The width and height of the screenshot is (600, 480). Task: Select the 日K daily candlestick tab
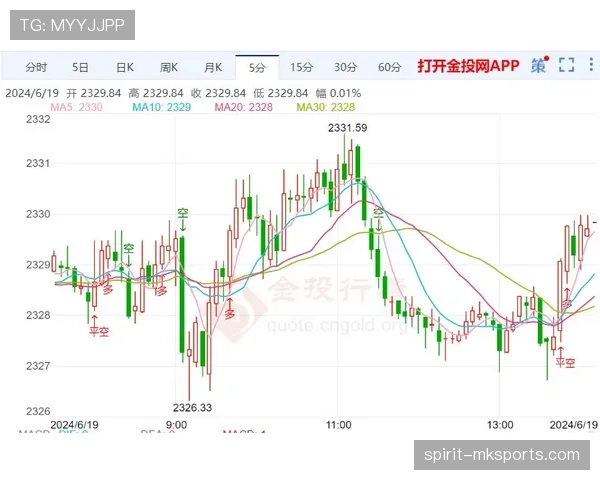124,67
